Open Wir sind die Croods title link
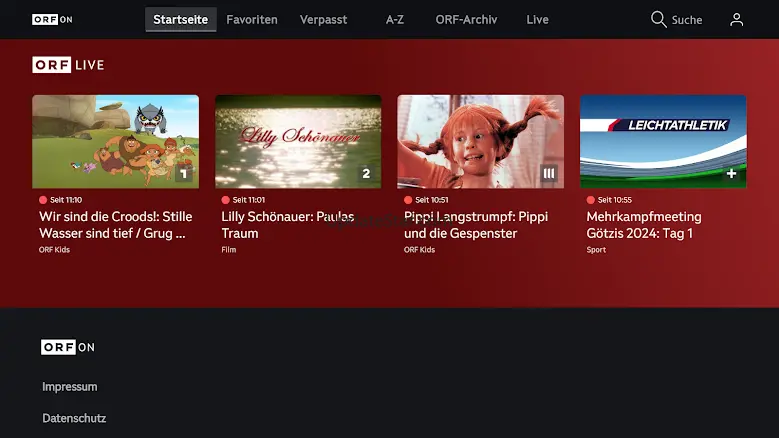 coord(116,224)
